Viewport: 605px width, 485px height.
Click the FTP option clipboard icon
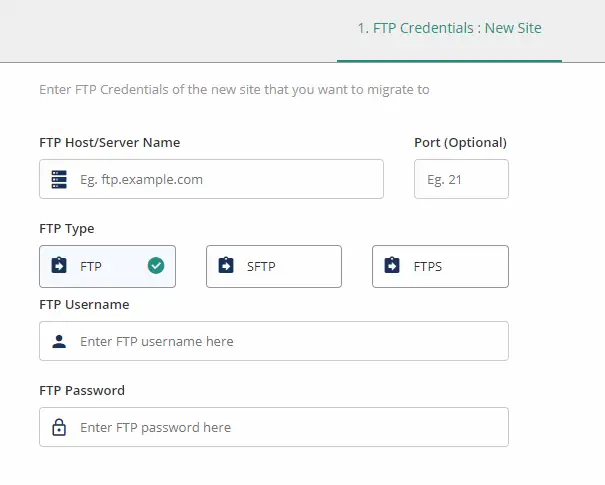(x=59, y=265)
